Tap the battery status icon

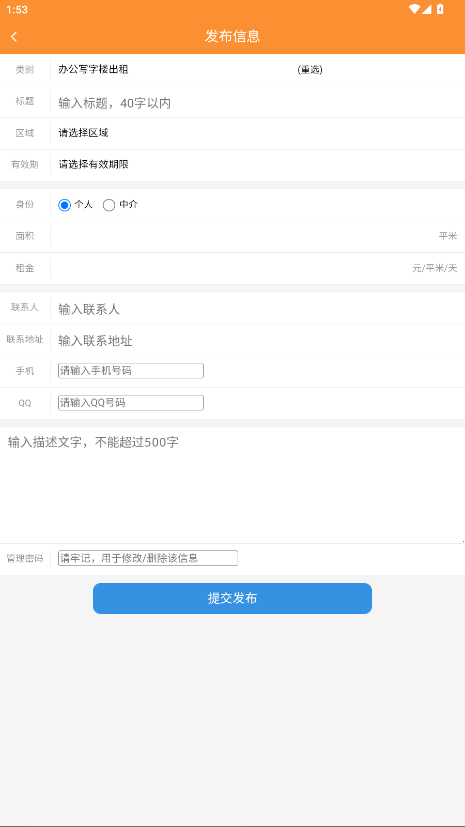pos(440,9)
